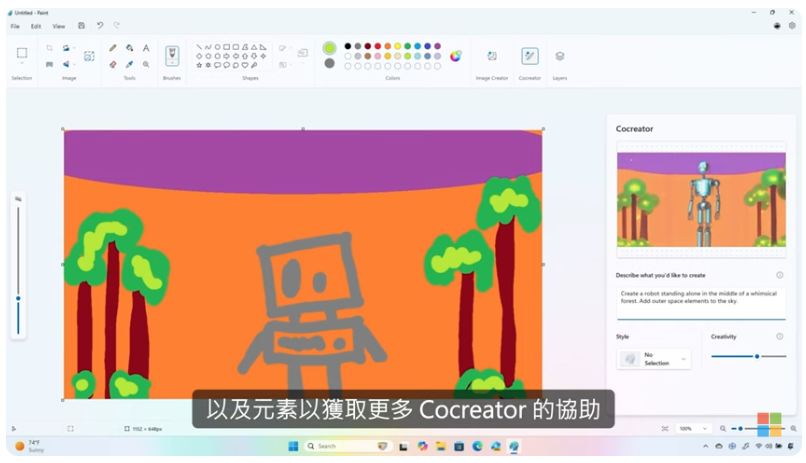Select the primary green color circle
The width and height of the screenshot is (806, 463).
[329, 47]
